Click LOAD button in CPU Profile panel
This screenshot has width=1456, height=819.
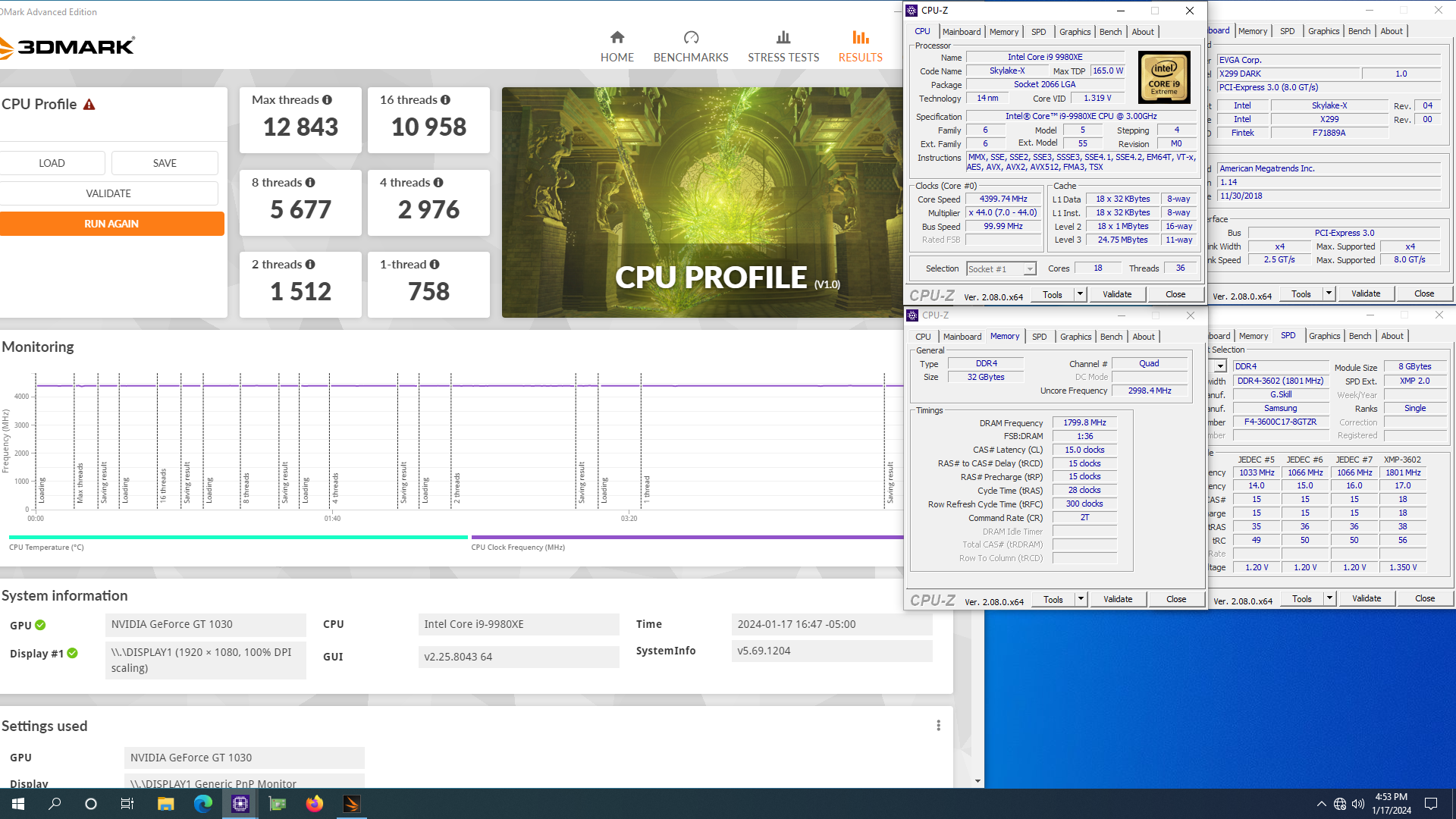(52, 163)
